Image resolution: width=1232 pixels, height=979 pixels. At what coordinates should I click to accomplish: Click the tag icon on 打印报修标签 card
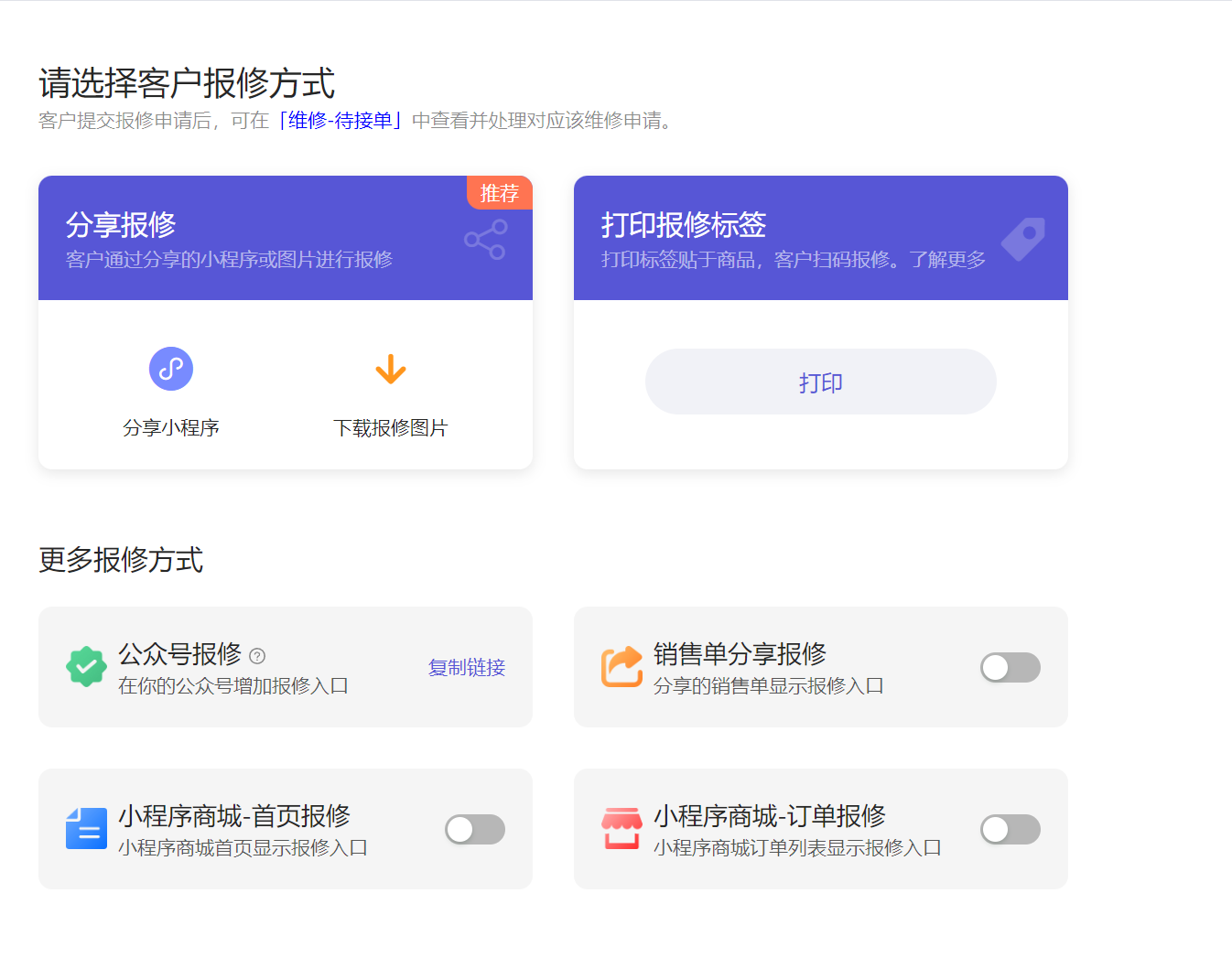1022,240
